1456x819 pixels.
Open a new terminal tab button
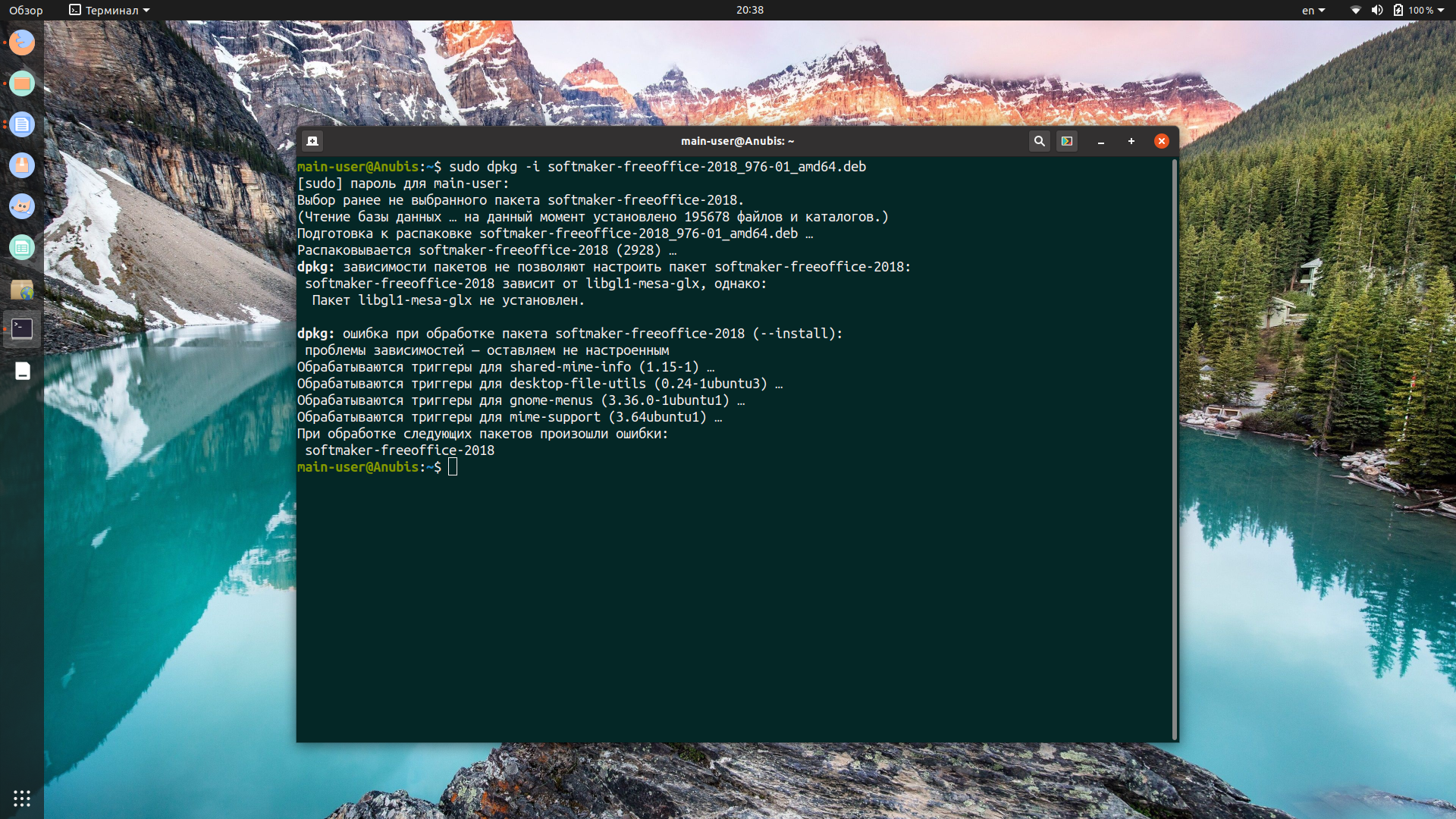312,141
